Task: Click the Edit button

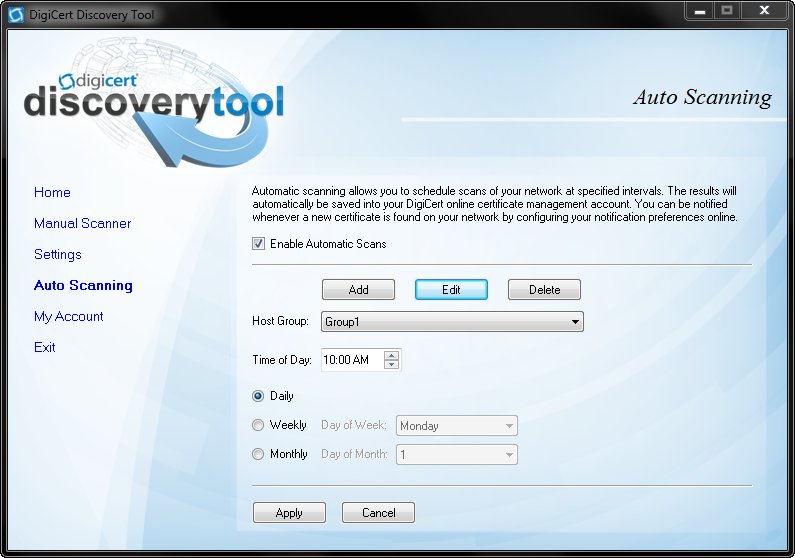Action: 451,289
